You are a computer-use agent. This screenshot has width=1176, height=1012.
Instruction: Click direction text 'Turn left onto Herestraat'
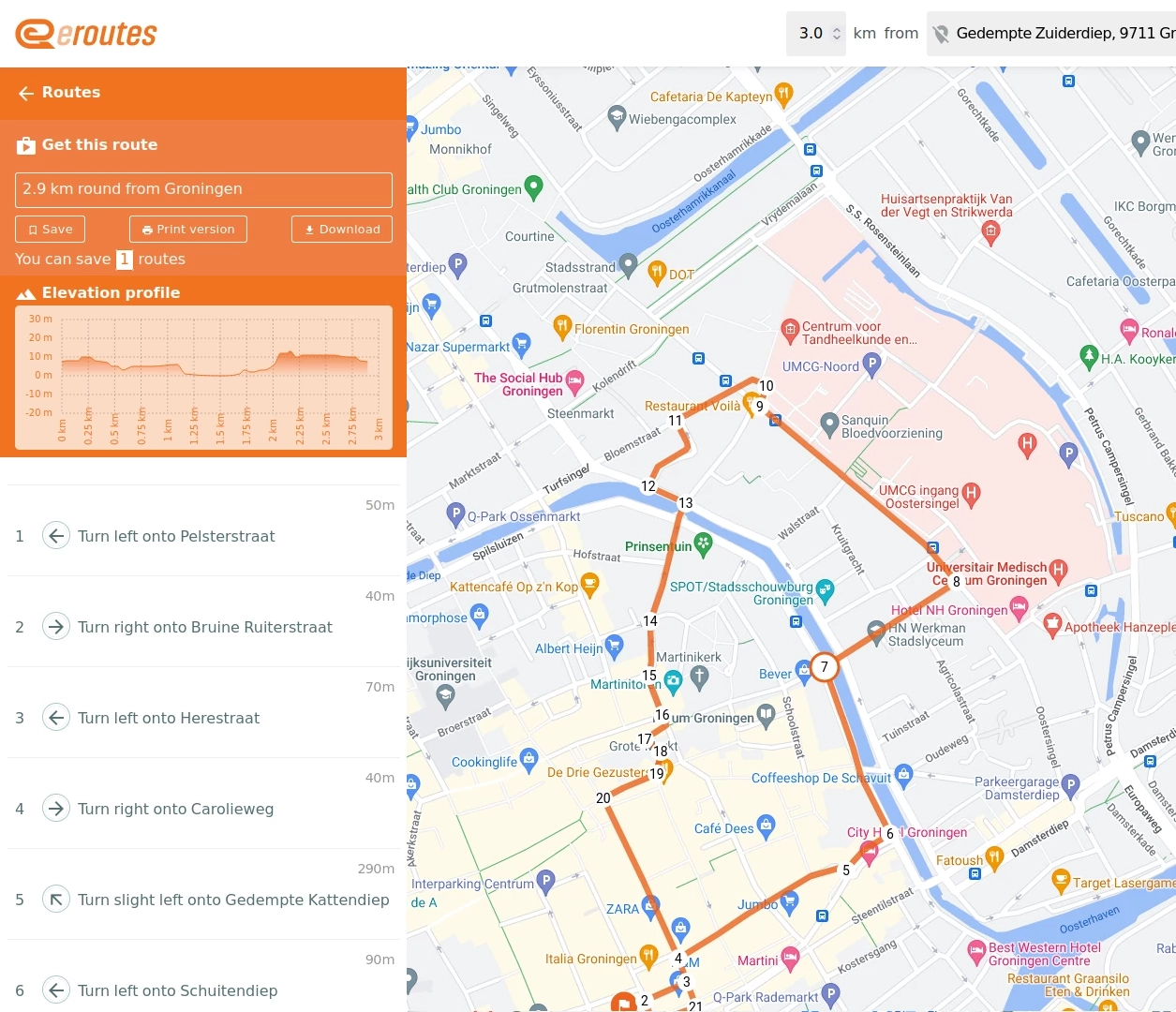pyautogui.click(x=169, y=718)
